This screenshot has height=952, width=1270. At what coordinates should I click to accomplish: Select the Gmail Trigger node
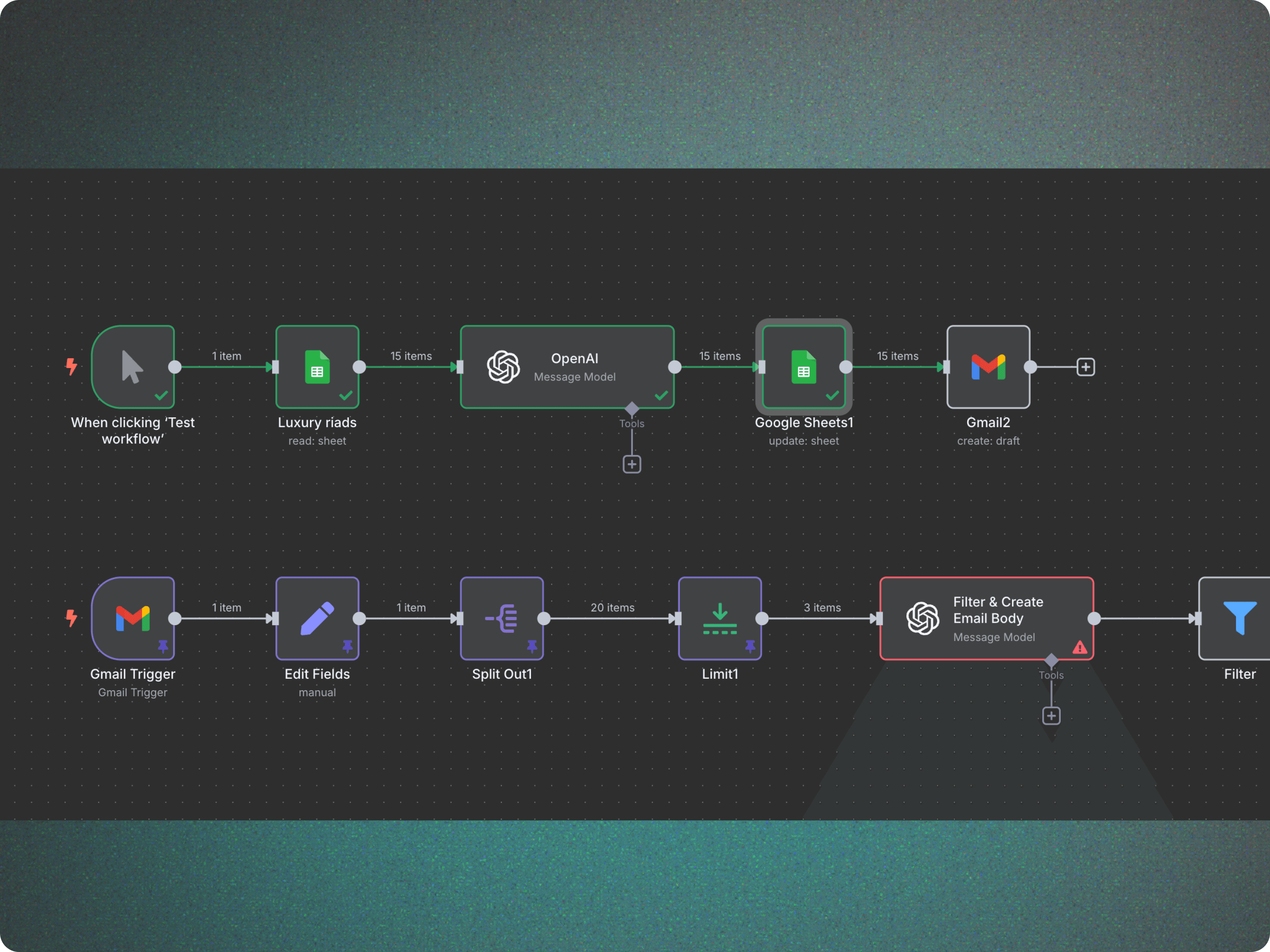[x=133, y=618]
